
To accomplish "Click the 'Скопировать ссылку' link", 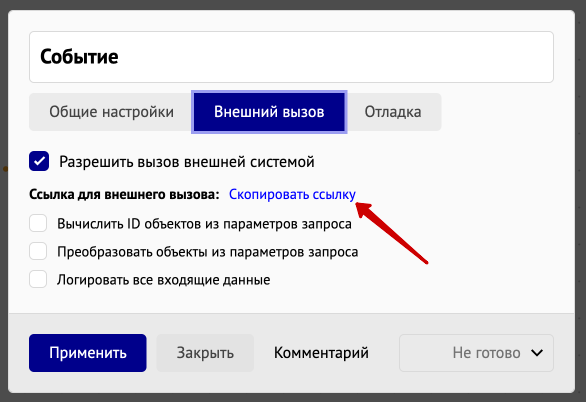I will pyautogui.click(x=292, y=194).
